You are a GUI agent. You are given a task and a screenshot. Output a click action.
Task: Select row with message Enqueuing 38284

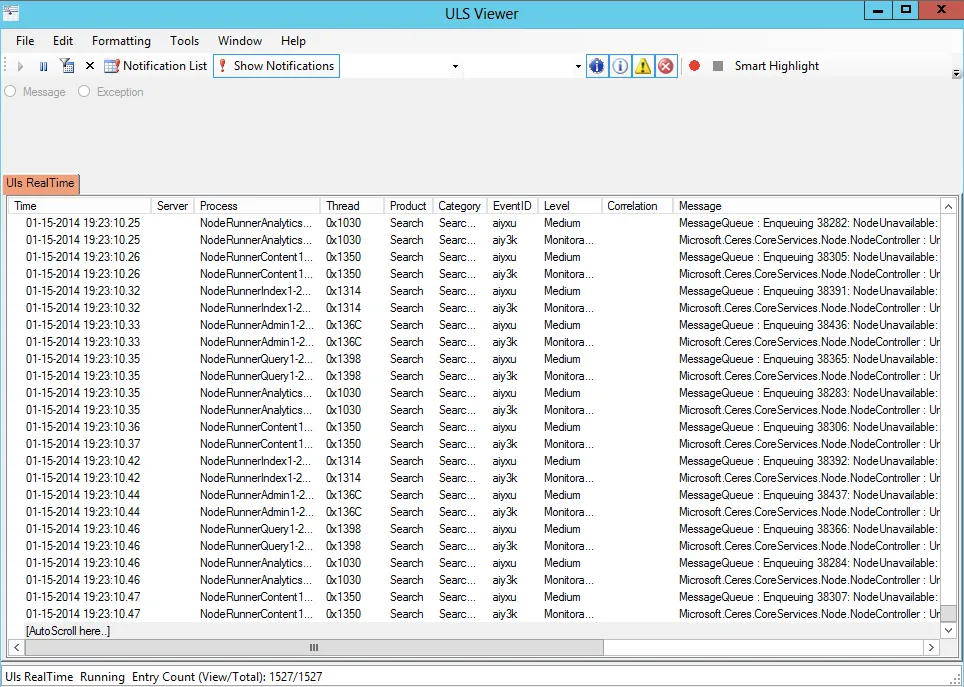point(474,563)
